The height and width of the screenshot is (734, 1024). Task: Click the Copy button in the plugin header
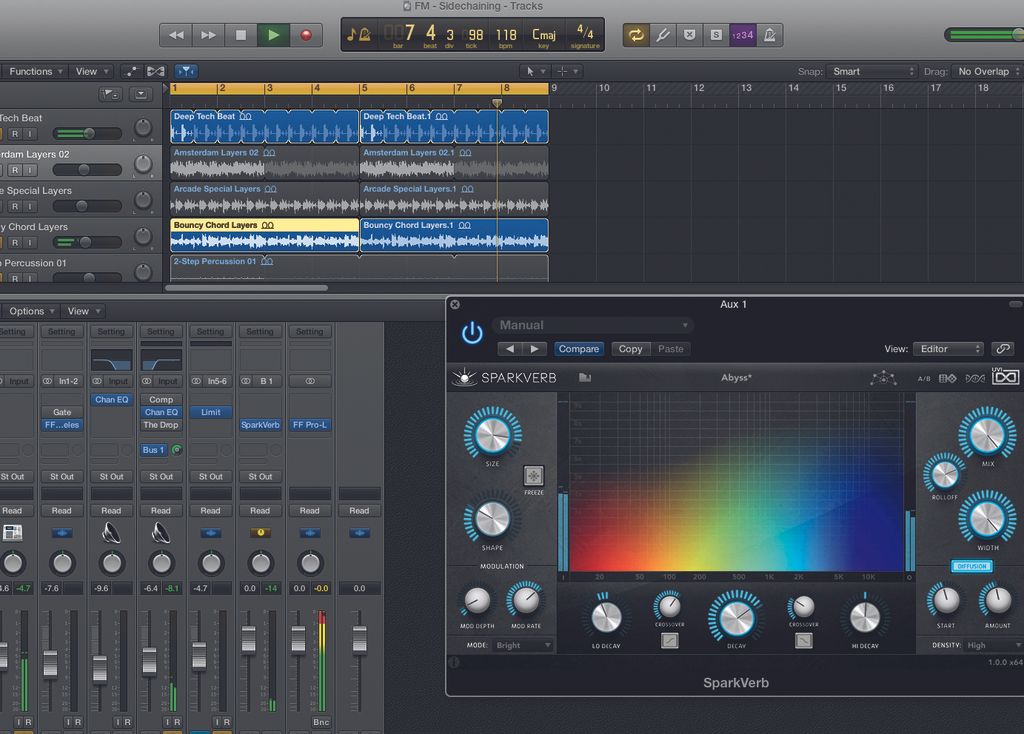click(630, 349)
